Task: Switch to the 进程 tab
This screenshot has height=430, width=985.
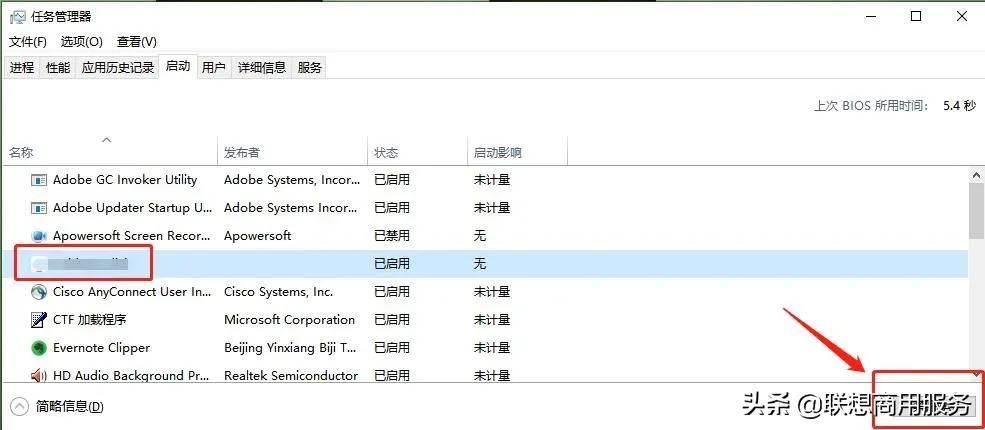Action: (22, 68)
